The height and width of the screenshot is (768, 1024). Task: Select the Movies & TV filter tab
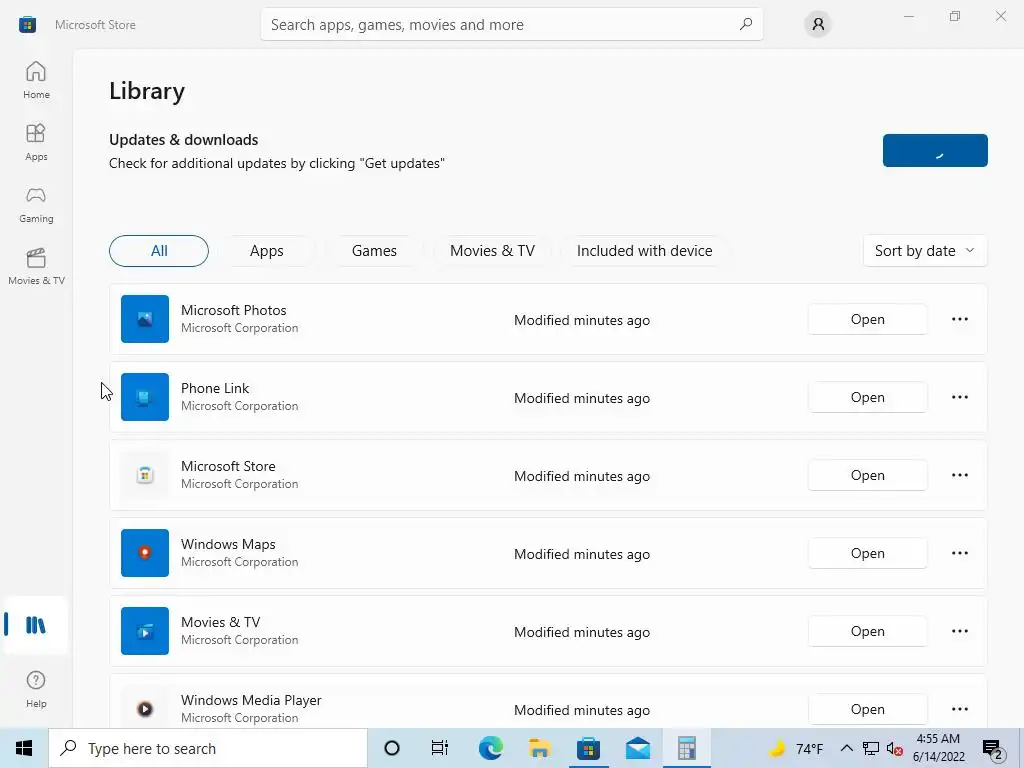[x=492, y=251]
